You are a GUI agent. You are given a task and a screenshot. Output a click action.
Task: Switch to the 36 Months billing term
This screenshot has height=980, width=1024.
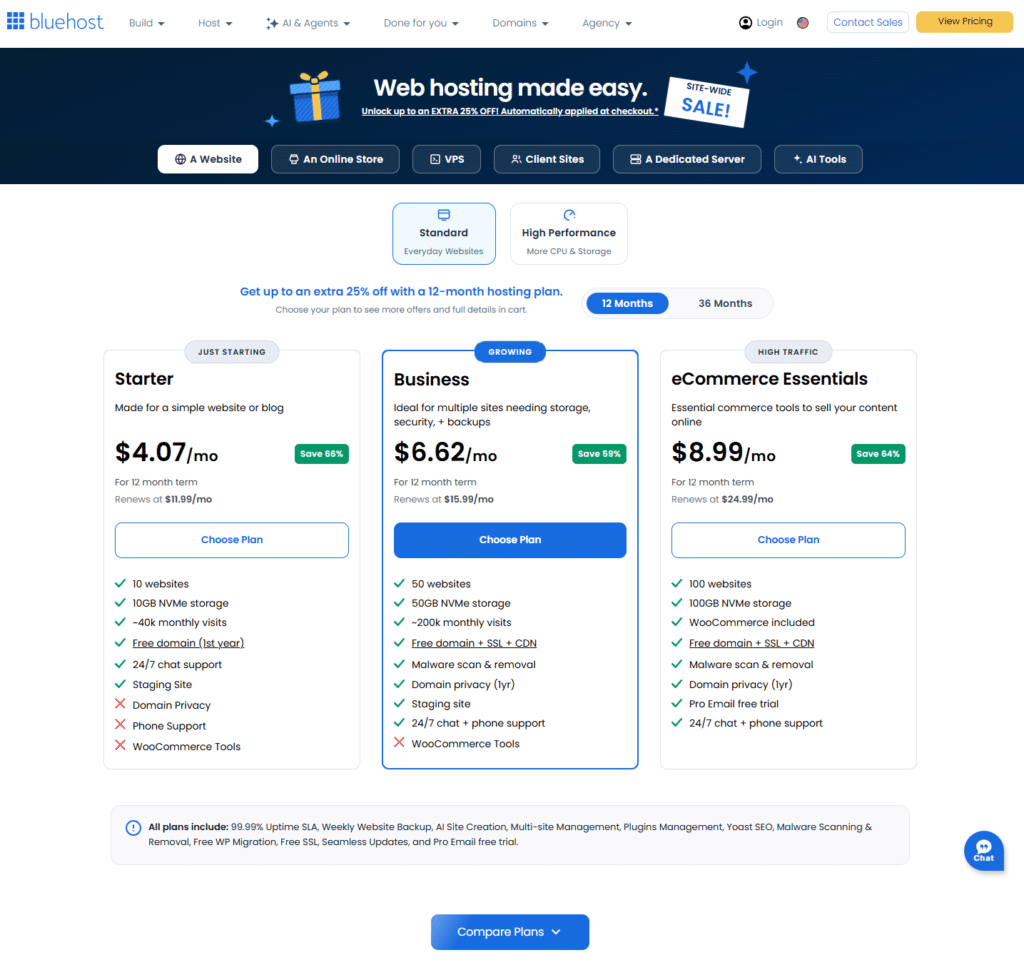(x=725, y=304)
